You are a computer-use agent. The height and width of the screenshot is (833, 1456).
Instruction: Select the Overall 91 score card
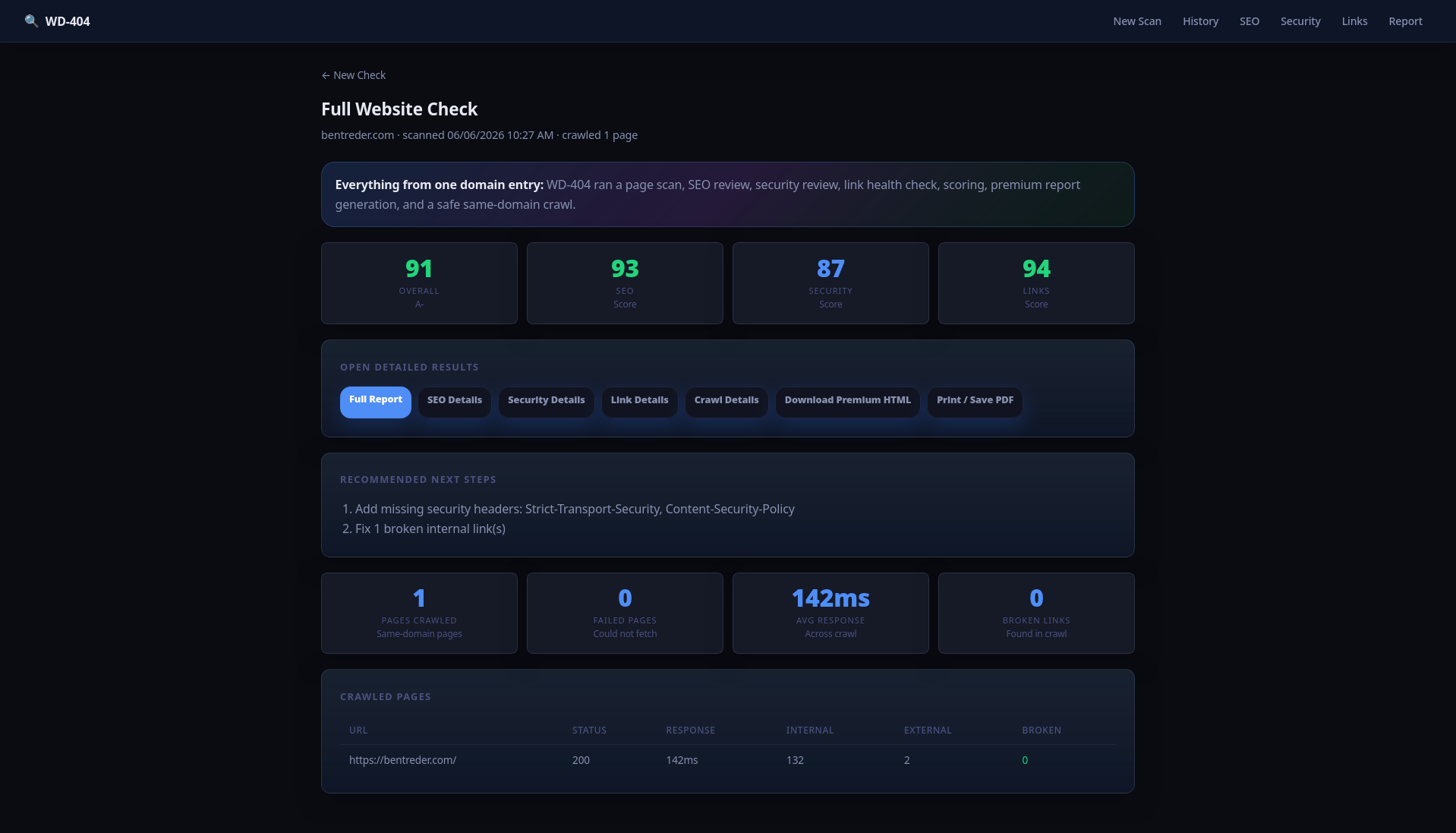[x=419, y=283]
